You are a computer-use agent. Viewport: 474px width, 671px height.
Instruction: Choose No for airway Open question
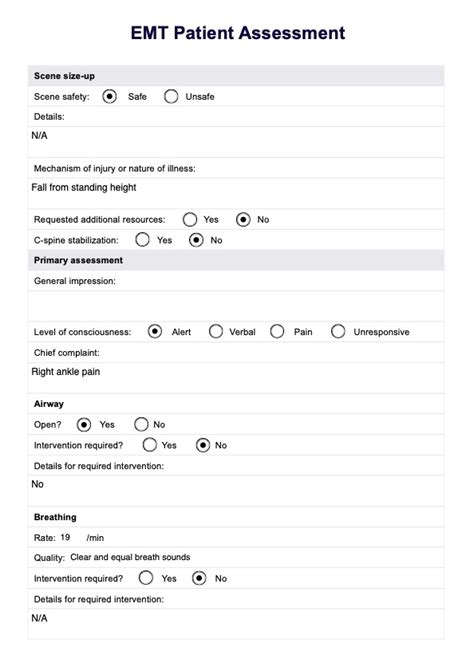pyautogui.click(x=141, y=424)
